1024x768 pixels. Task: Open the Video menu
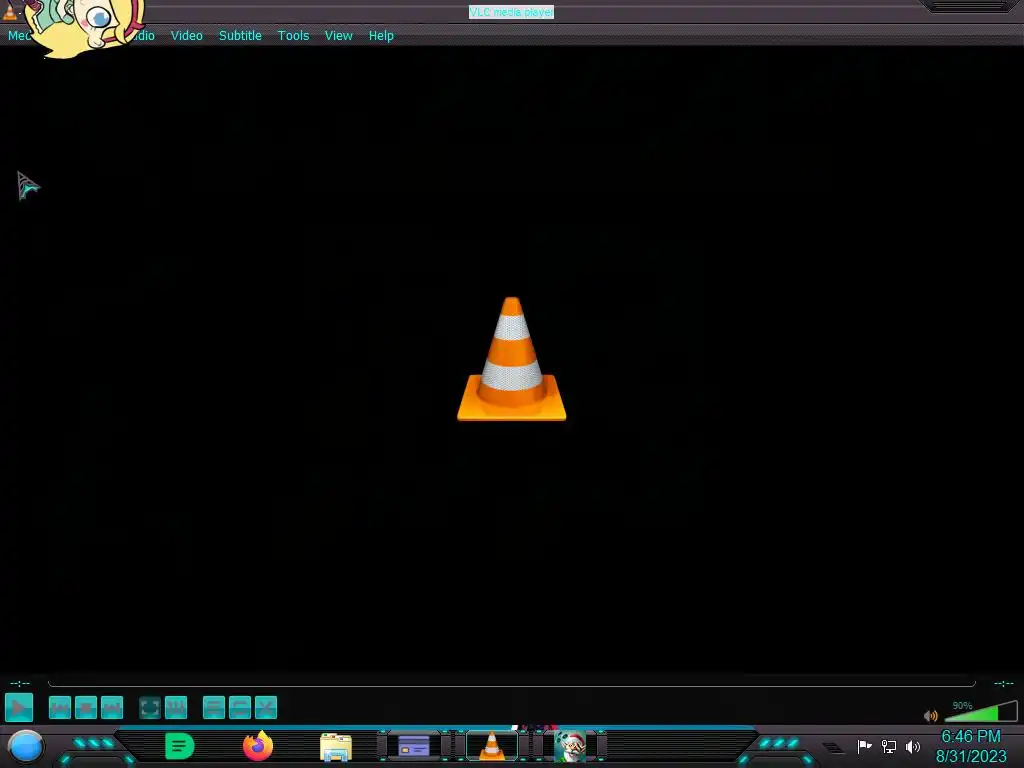(187, 36)
